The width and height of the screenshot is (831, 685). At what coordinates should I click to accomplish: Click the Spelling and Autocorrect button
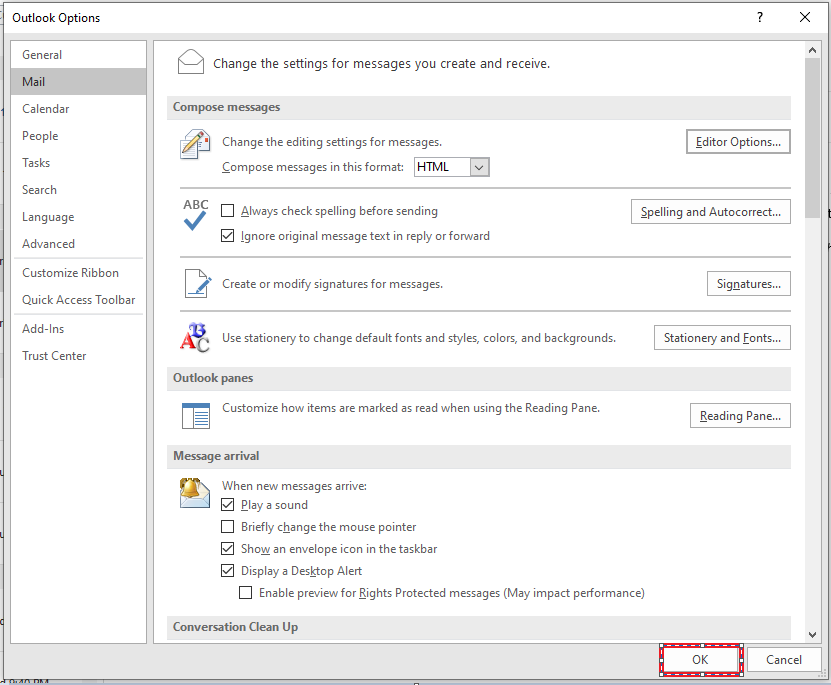point(710,211)
